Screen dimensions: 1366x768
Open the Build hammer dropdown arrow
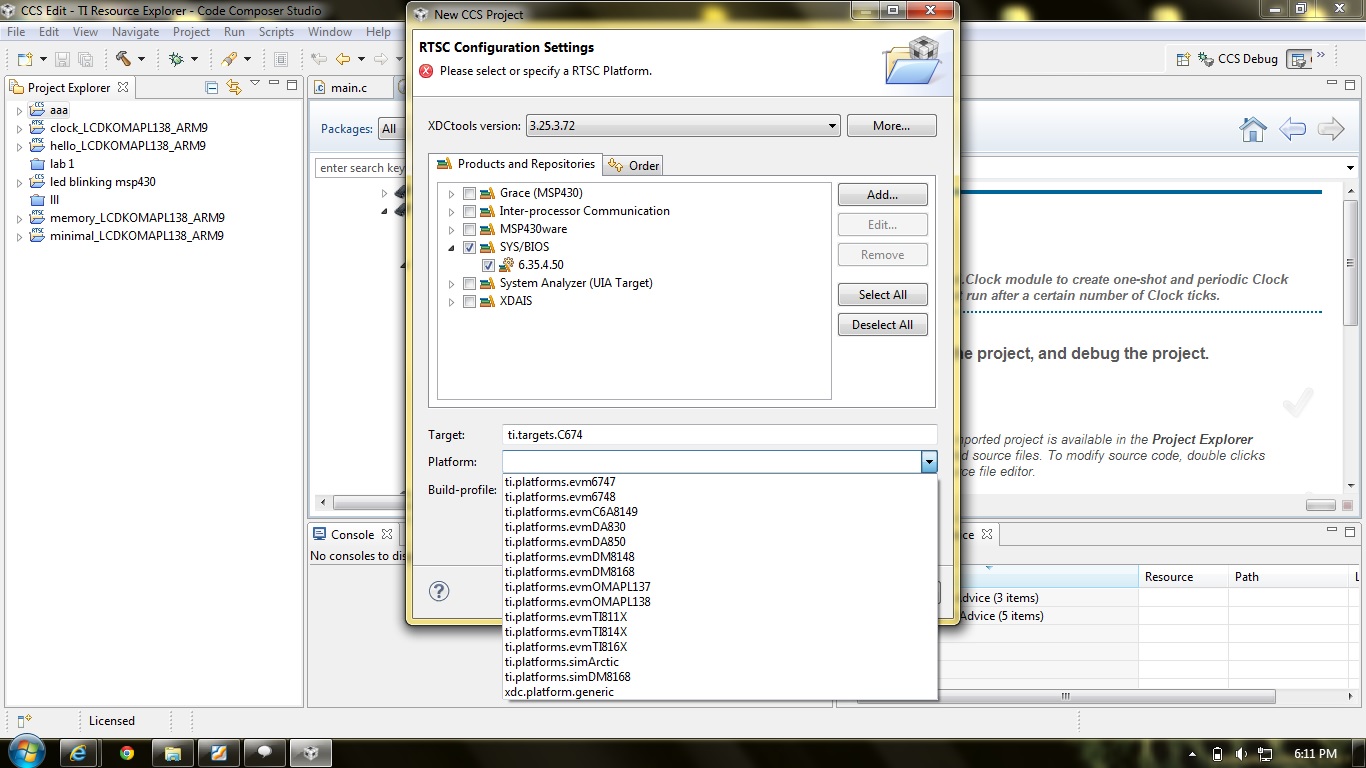tap(141, 59)
